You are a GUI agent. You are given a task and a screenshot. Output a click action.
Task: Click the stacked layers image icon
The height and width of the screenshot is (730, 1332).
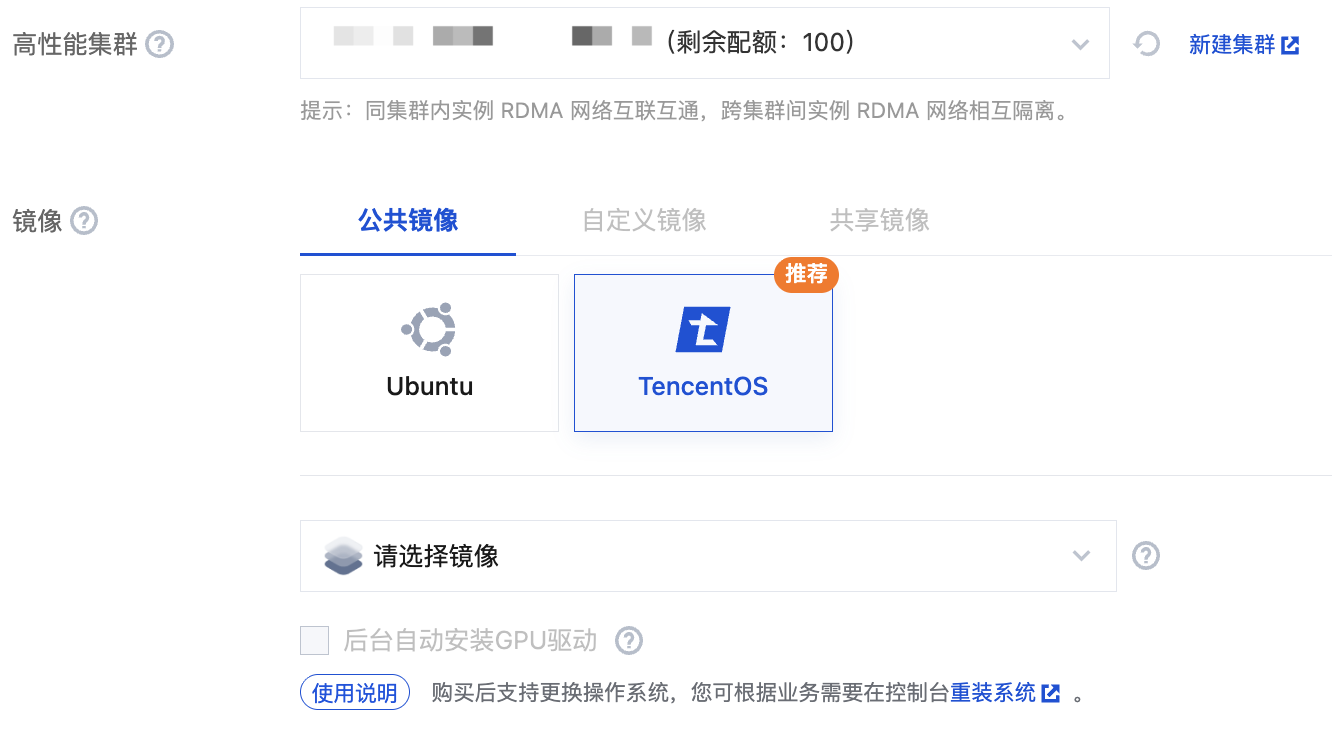click(x=343, y=556)
